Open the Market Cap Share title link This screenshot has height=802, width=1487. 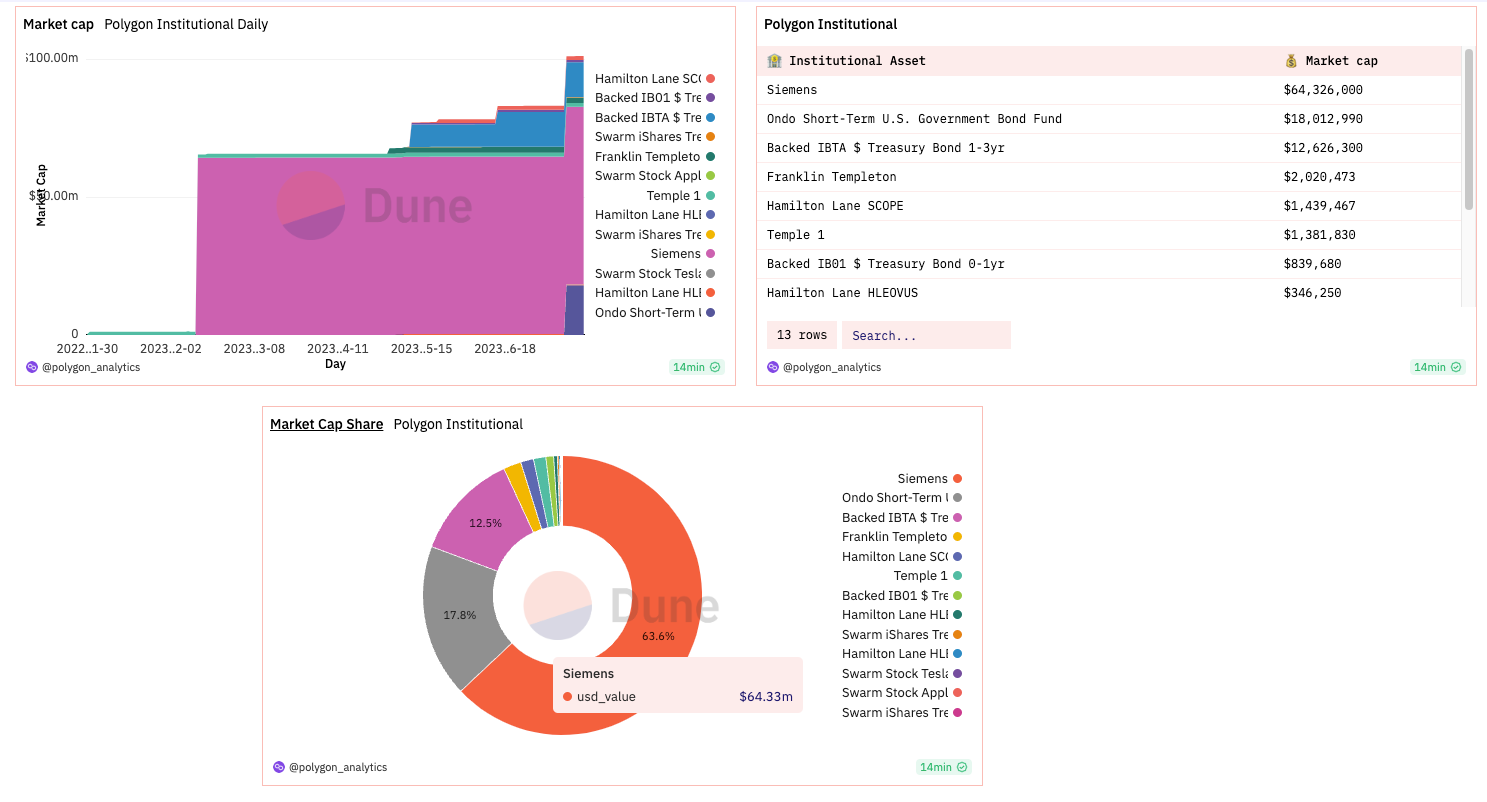(x=326, y=424)
